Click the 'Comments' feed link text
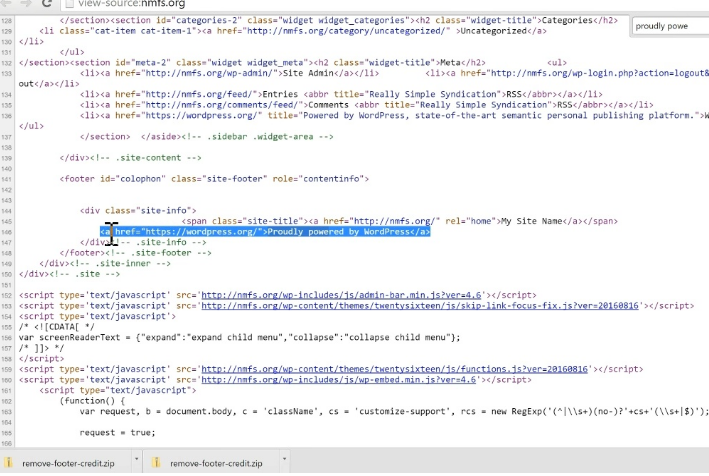Viewport: 709px width, 476px height. coord(328,105)
